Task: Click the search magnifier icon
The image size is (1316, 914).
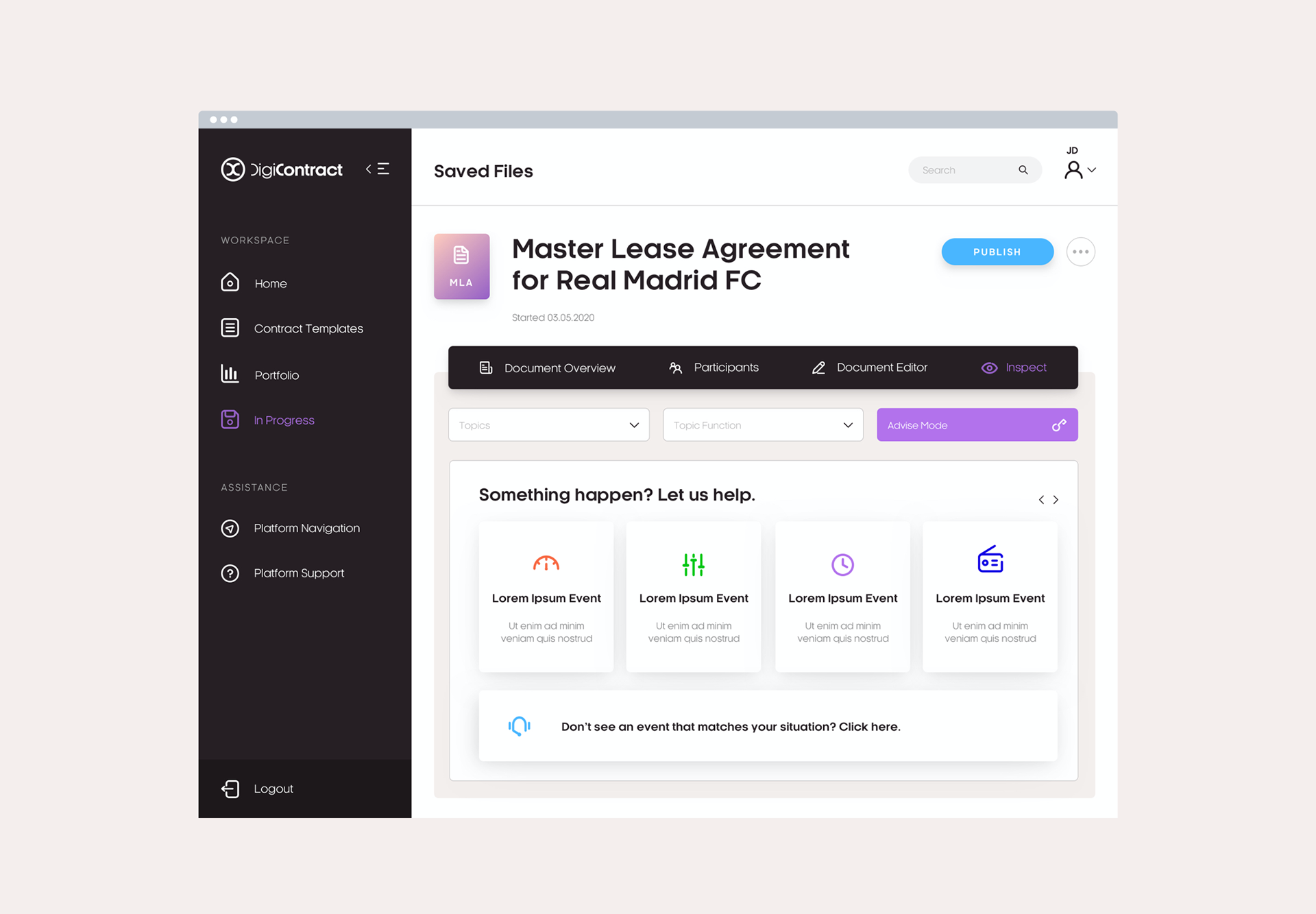Action: (1023, 169)
